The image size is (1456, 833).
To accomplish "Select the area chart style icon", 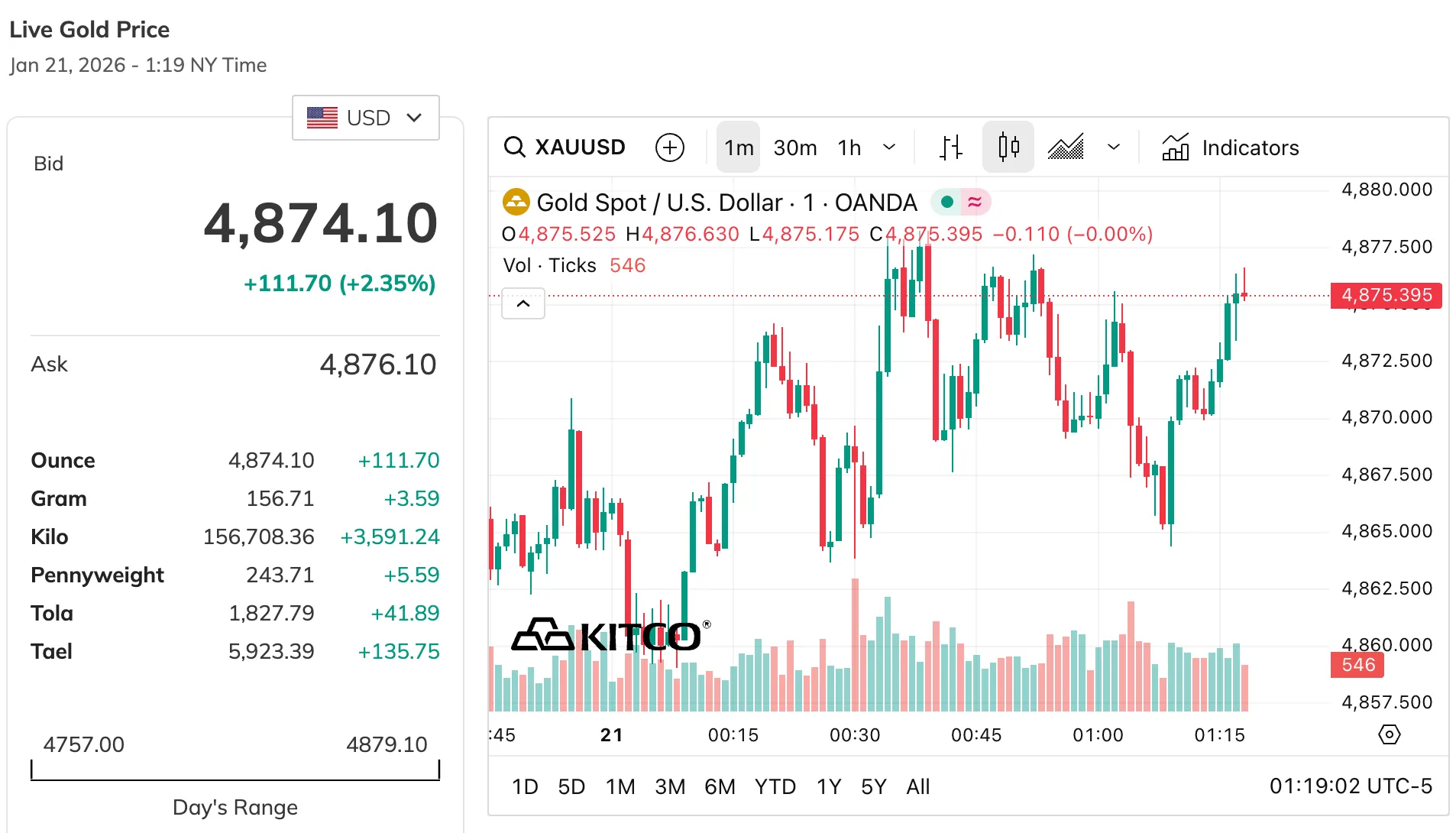I will (1066, 147).
